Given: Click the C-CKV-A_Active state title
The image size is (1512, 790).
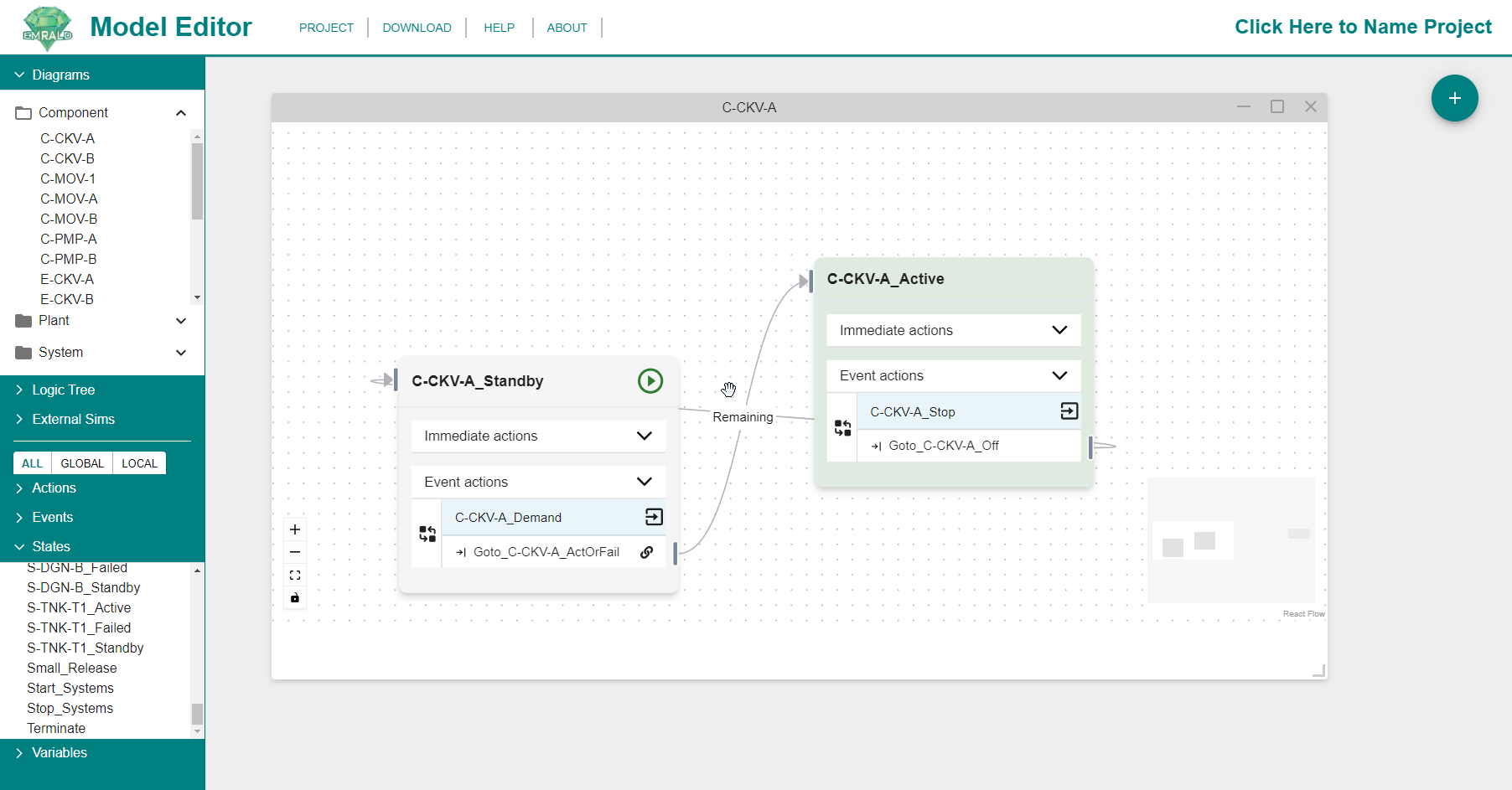Looking at the screenshot, I should point(885,279).
